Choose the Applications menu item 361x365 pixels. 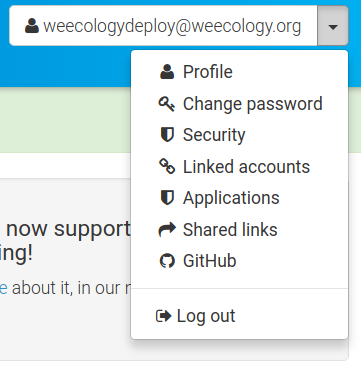240,198
